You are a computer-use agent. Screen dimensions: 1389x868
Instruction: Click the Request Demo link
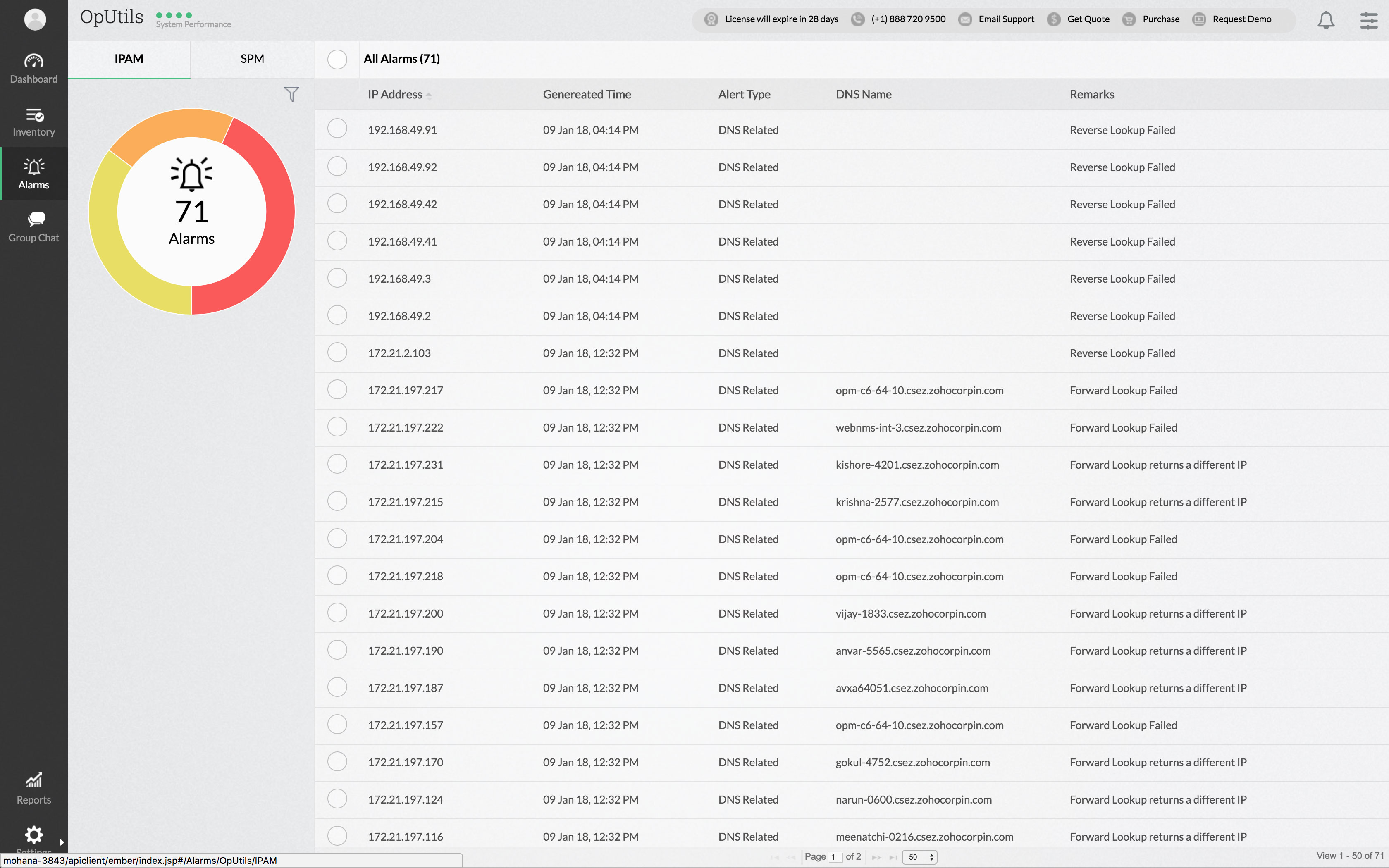(1241, 19)
